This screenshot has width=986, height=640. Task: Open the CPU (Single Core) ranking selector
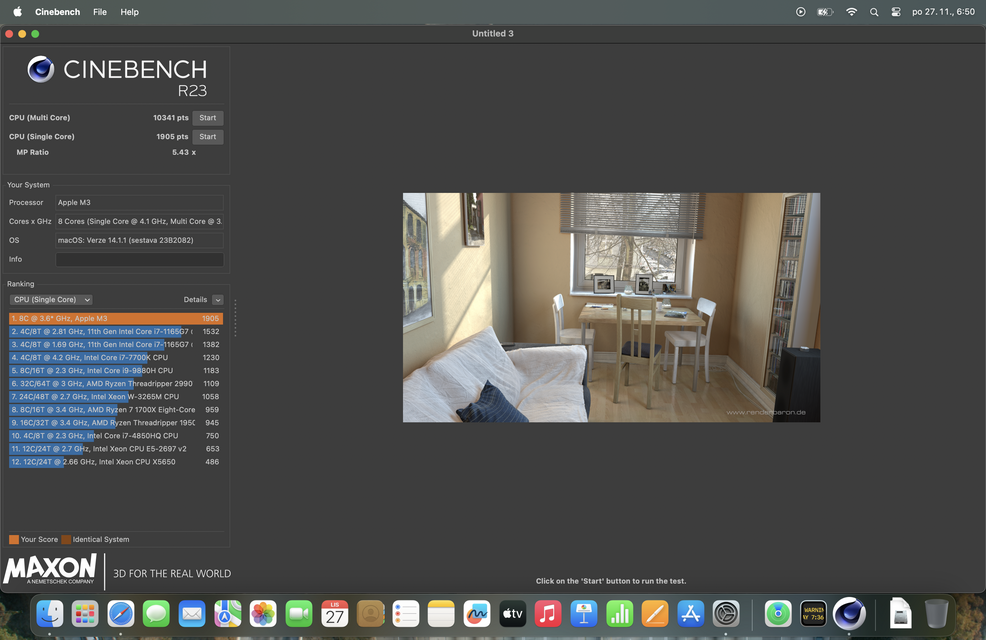tap(50, 299)
